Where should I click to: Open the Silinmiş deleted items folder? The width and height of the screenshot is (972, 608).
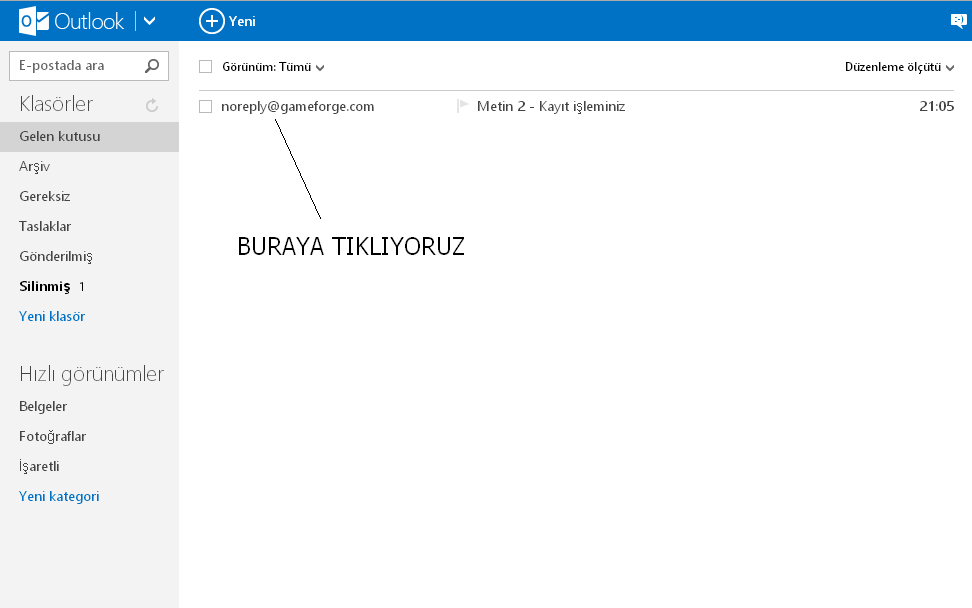45,286
